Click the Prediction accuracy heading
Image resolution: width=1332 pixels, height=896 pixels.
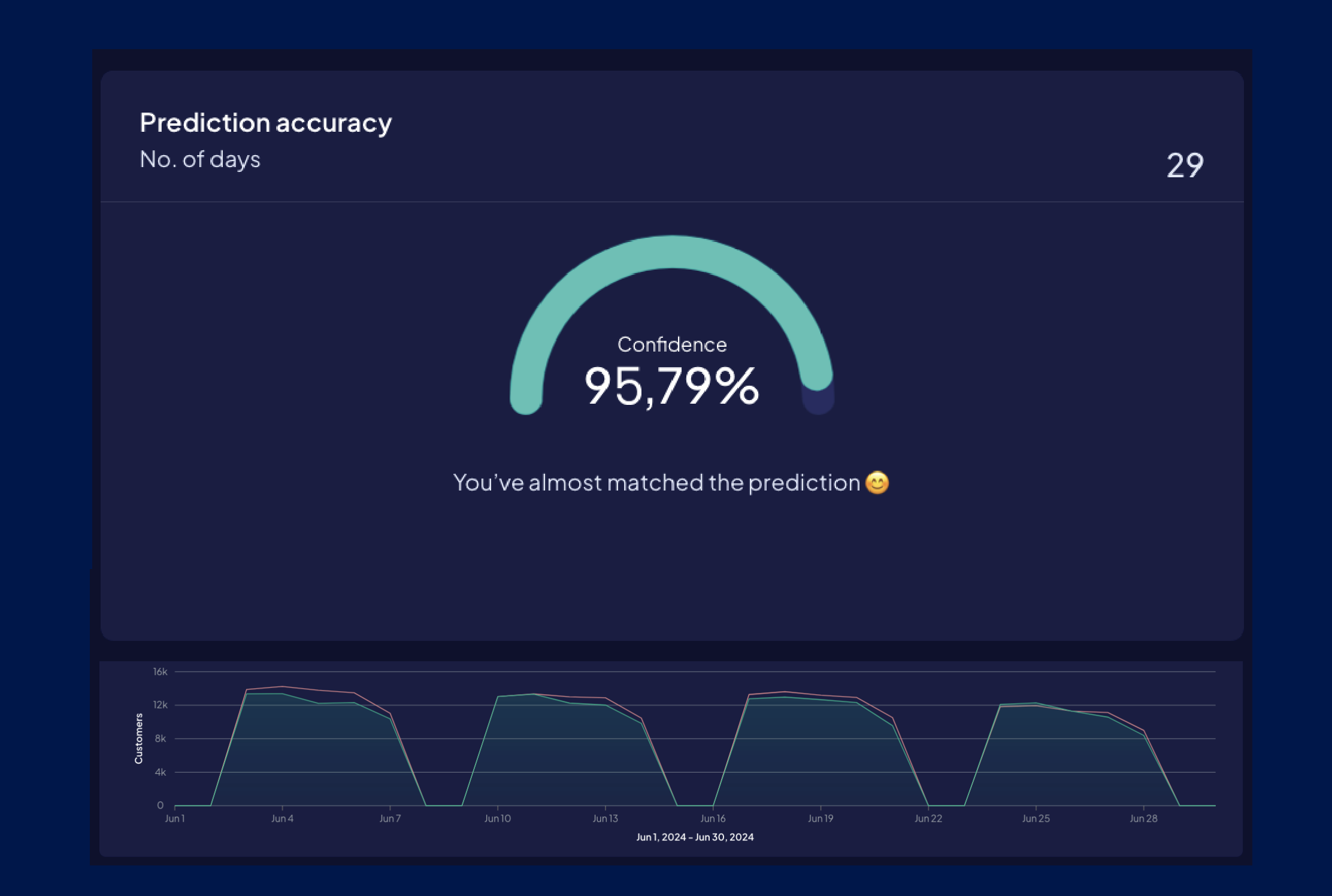tap(265, 123)
